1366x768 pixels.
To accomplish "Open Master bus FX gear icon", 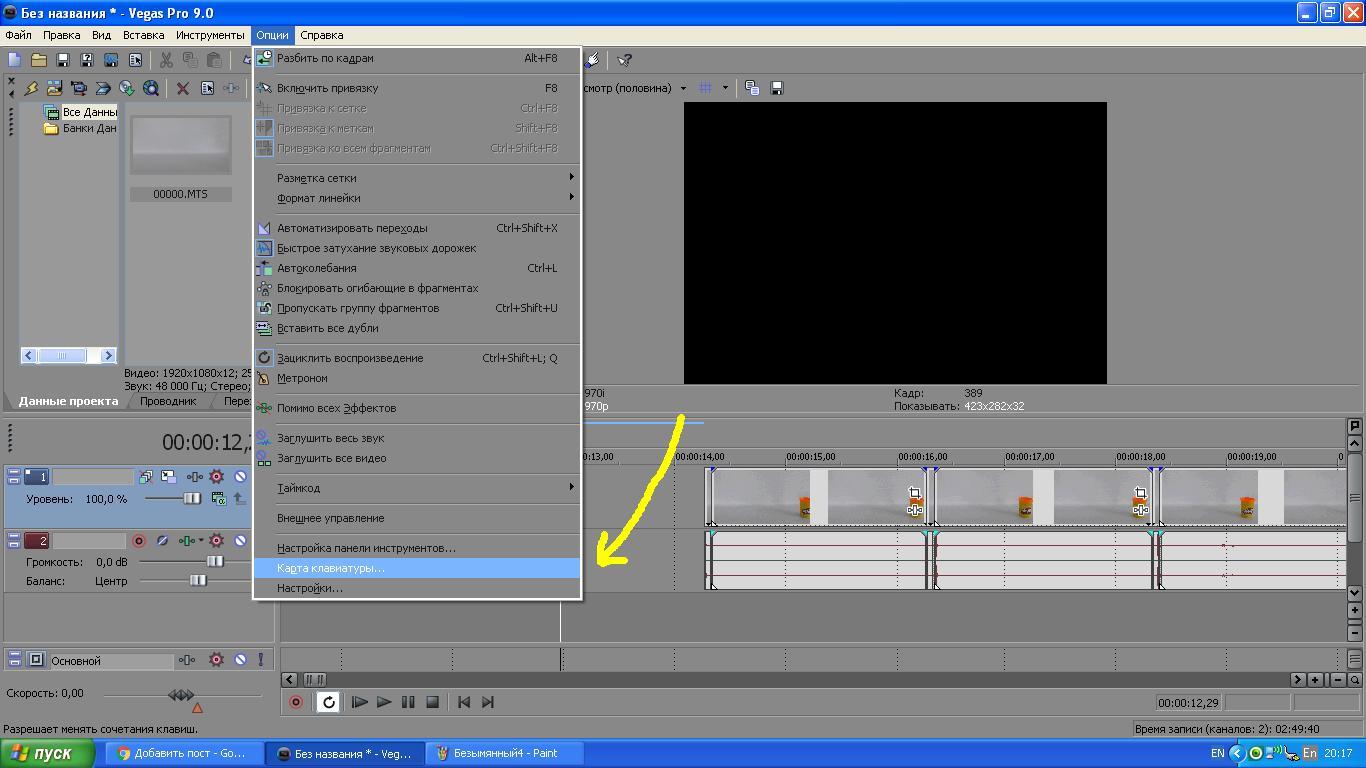I will click(216, 660).
